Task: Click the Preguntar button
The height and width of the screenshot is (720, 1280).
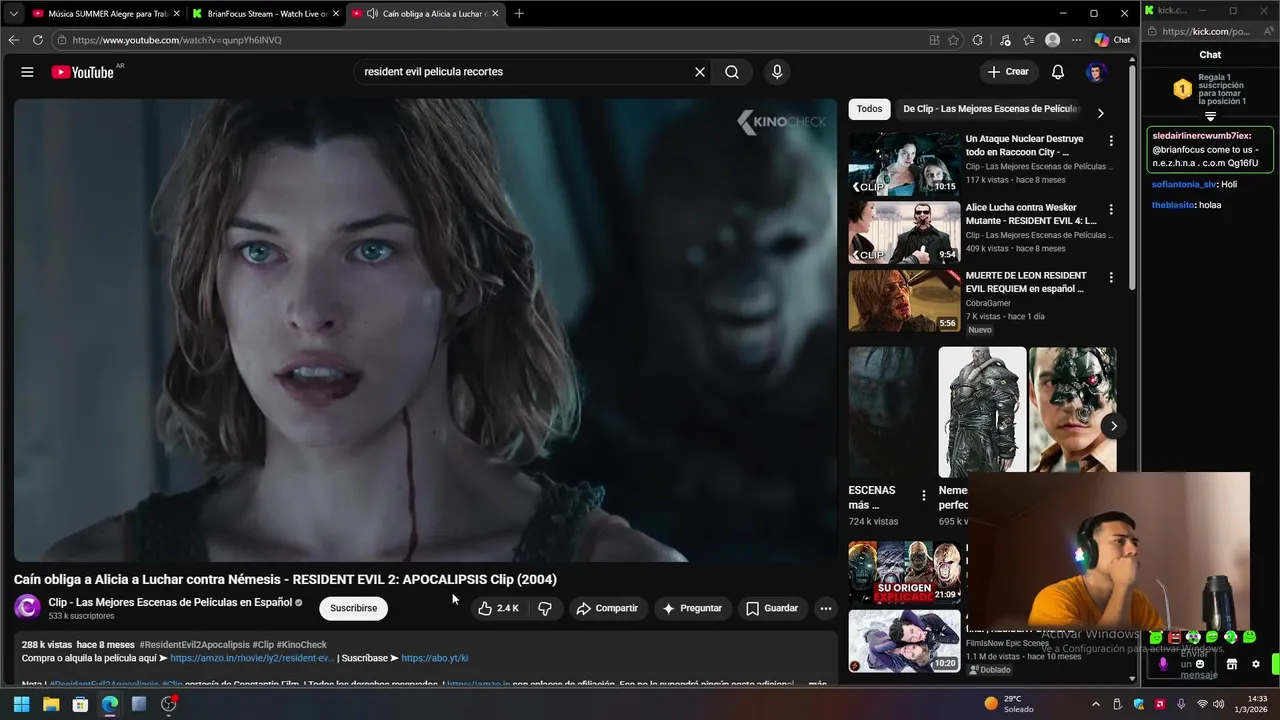Action: pyautogui.click(x=692, y=608)
